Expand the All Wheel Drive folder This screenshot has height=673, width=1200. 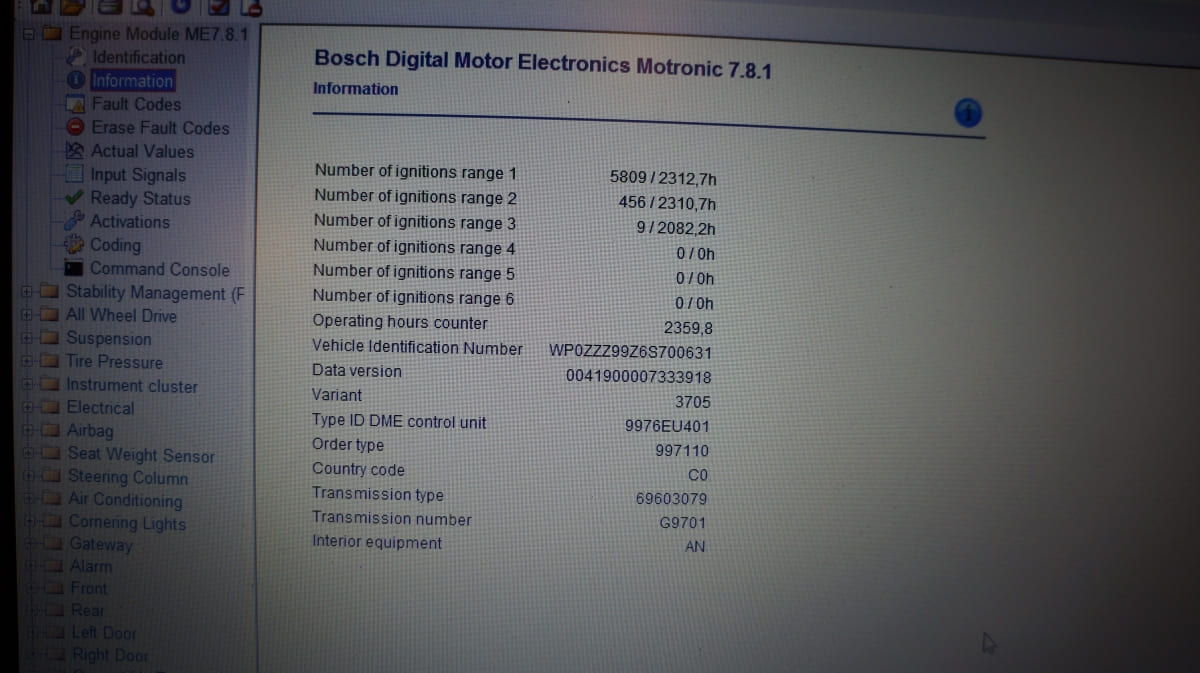click(26, 315)
